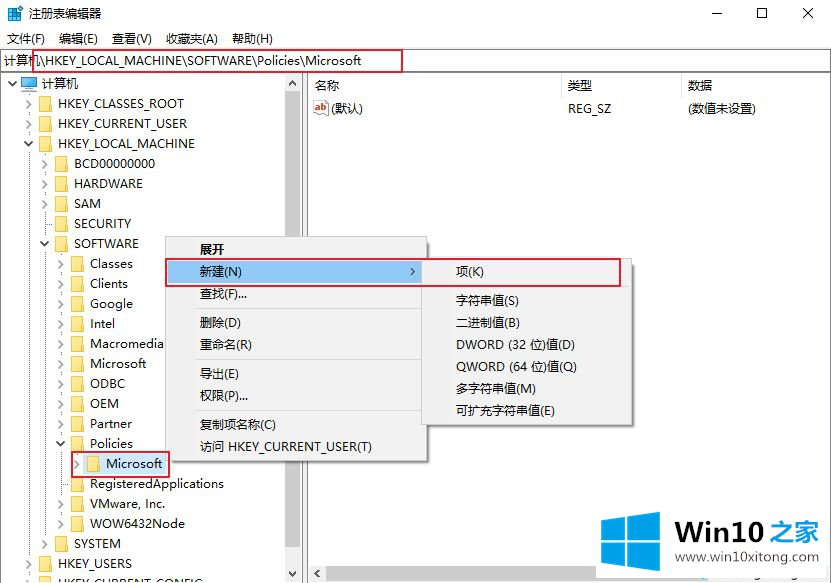
Task: Click the Clients folder icon
Action: tap(78, 284)
